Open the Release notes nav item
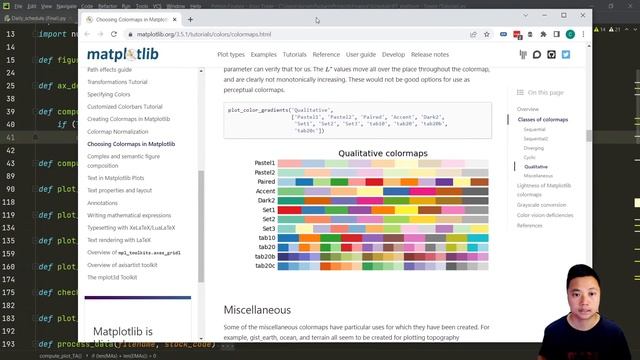Image resolution: width=640 pixels, height=360 pixels. pyautogui.click(x=430, y=54)
